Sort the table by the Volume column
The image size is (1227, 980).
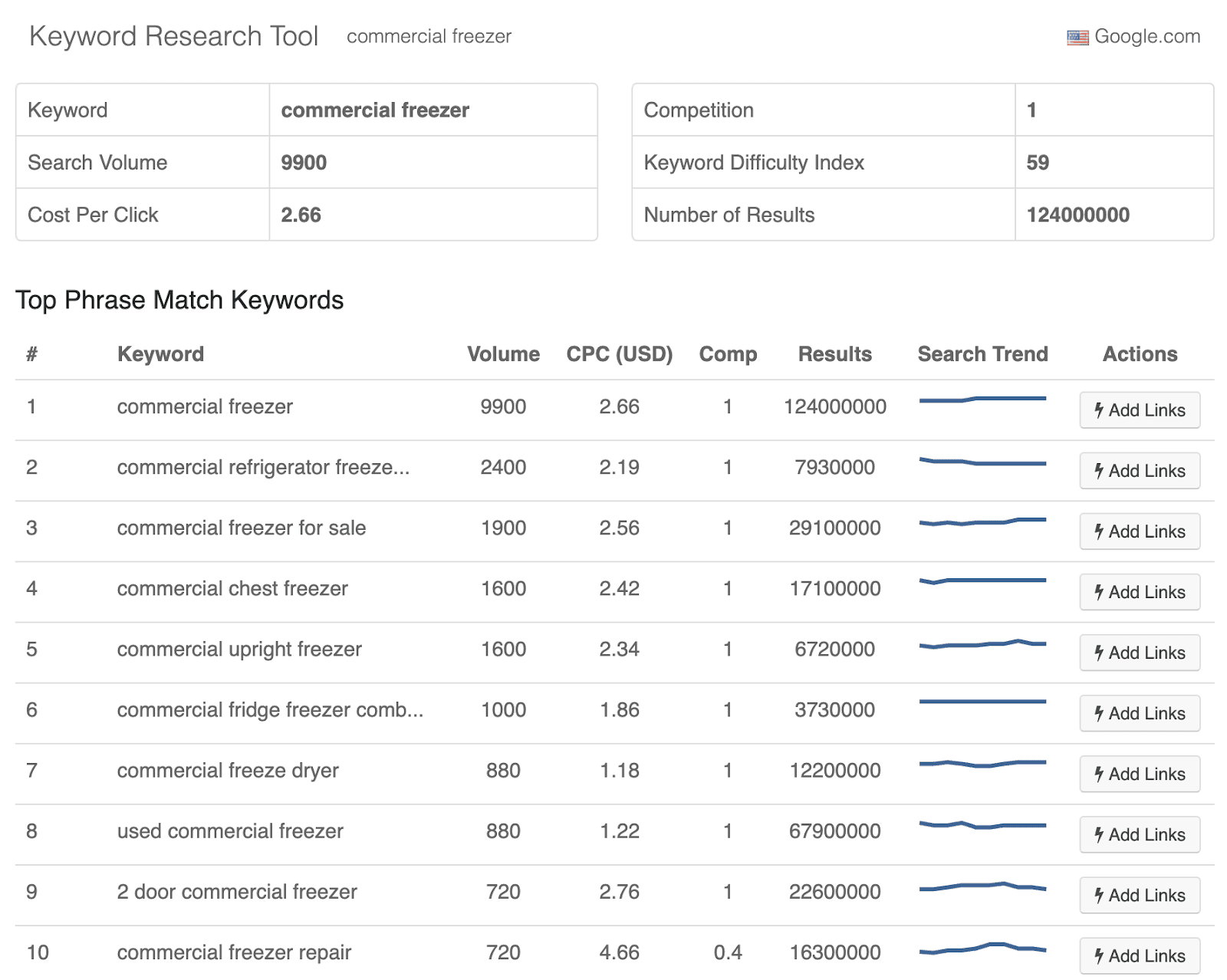(503, 354)
